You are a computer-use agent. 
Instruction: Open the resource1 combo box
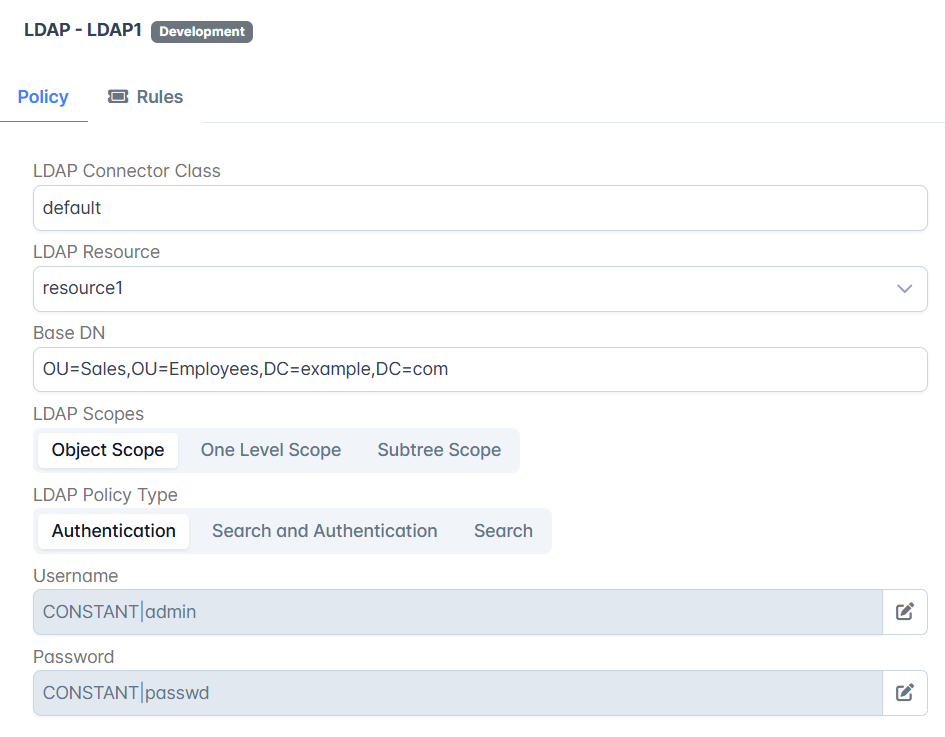tap(480, 289)
